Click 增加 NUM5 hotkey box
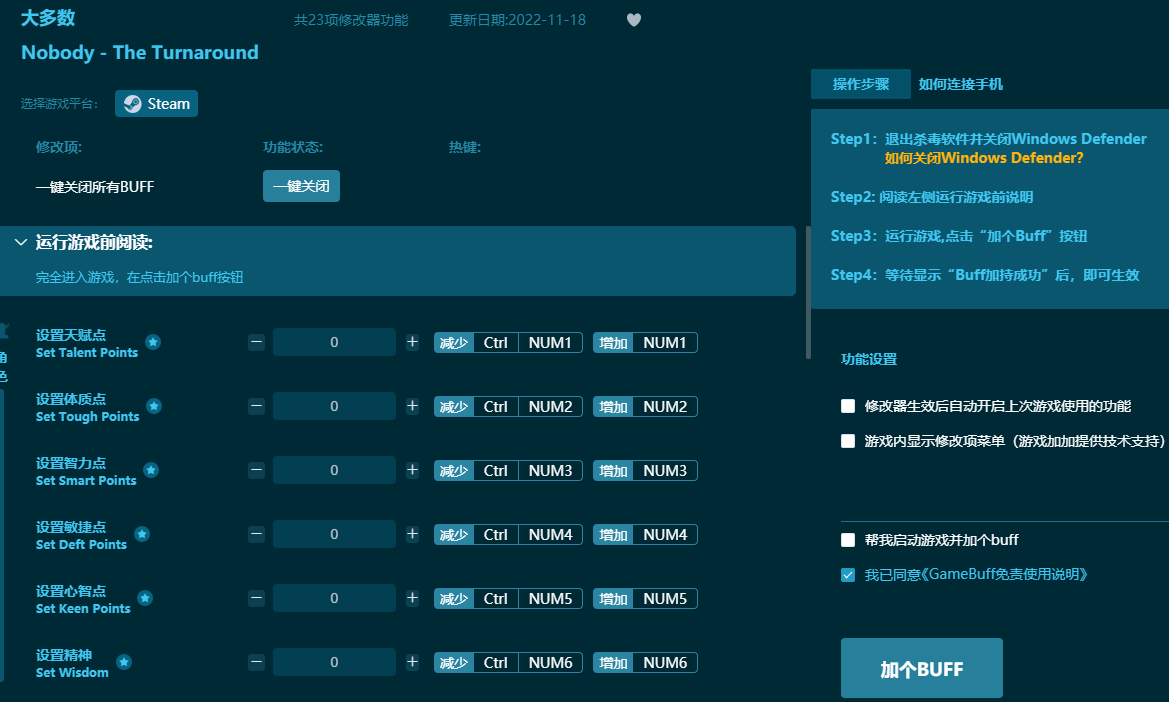Image resolution: width=1169 pixels, height=702 pixels. (x=646, y=599)
